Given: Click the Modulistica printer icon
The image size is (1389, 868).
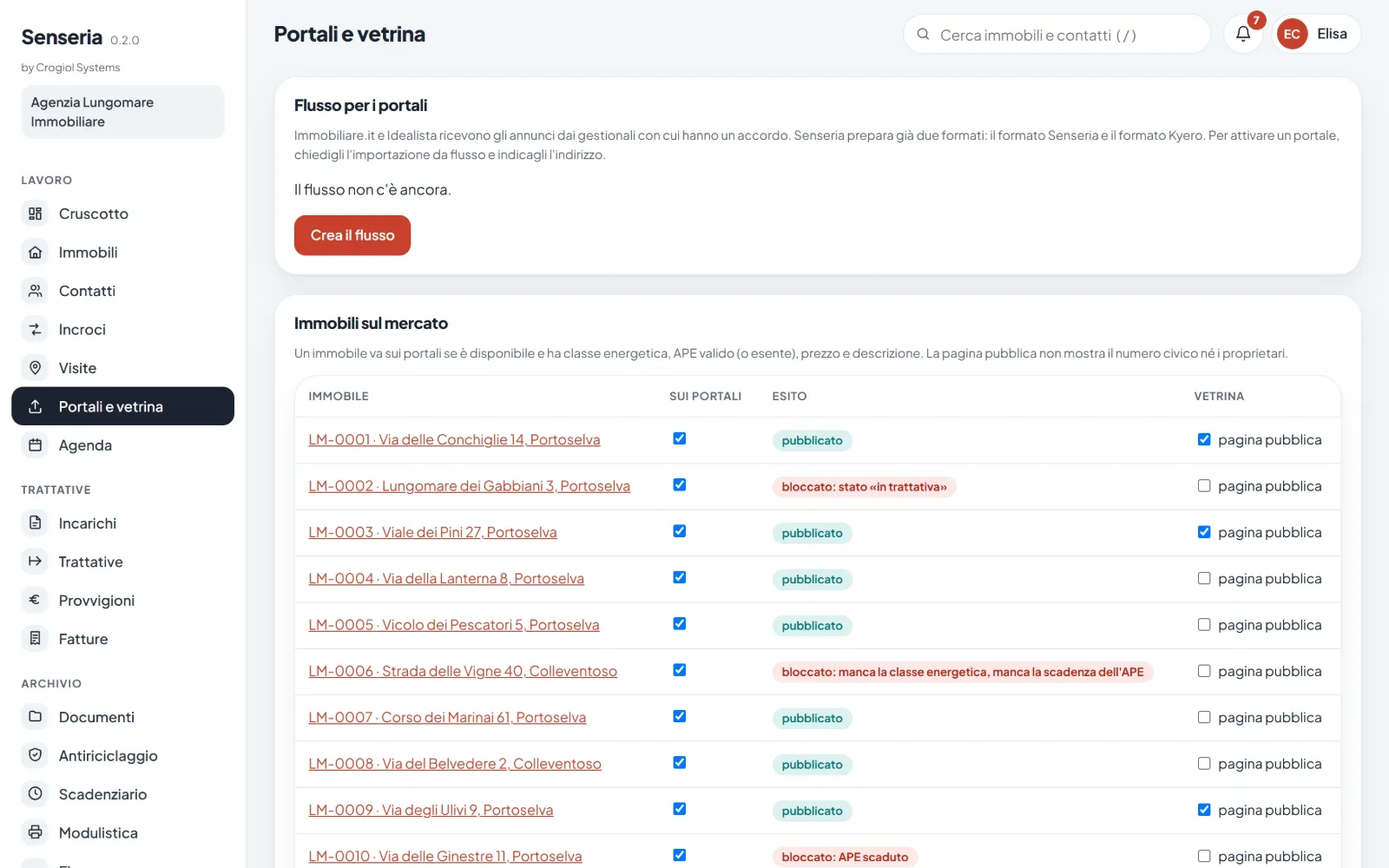Looking at the screenshot, I should click(35, 832).
